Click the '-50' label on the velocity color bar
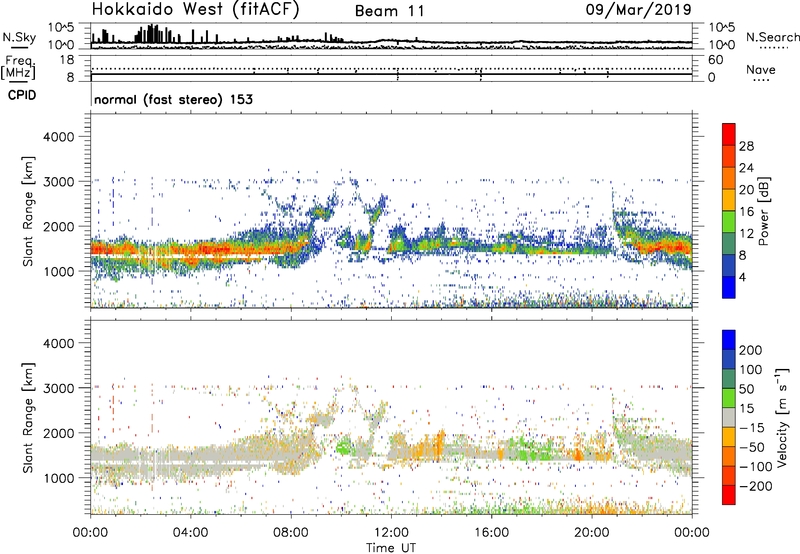 [x=752, y=447]
